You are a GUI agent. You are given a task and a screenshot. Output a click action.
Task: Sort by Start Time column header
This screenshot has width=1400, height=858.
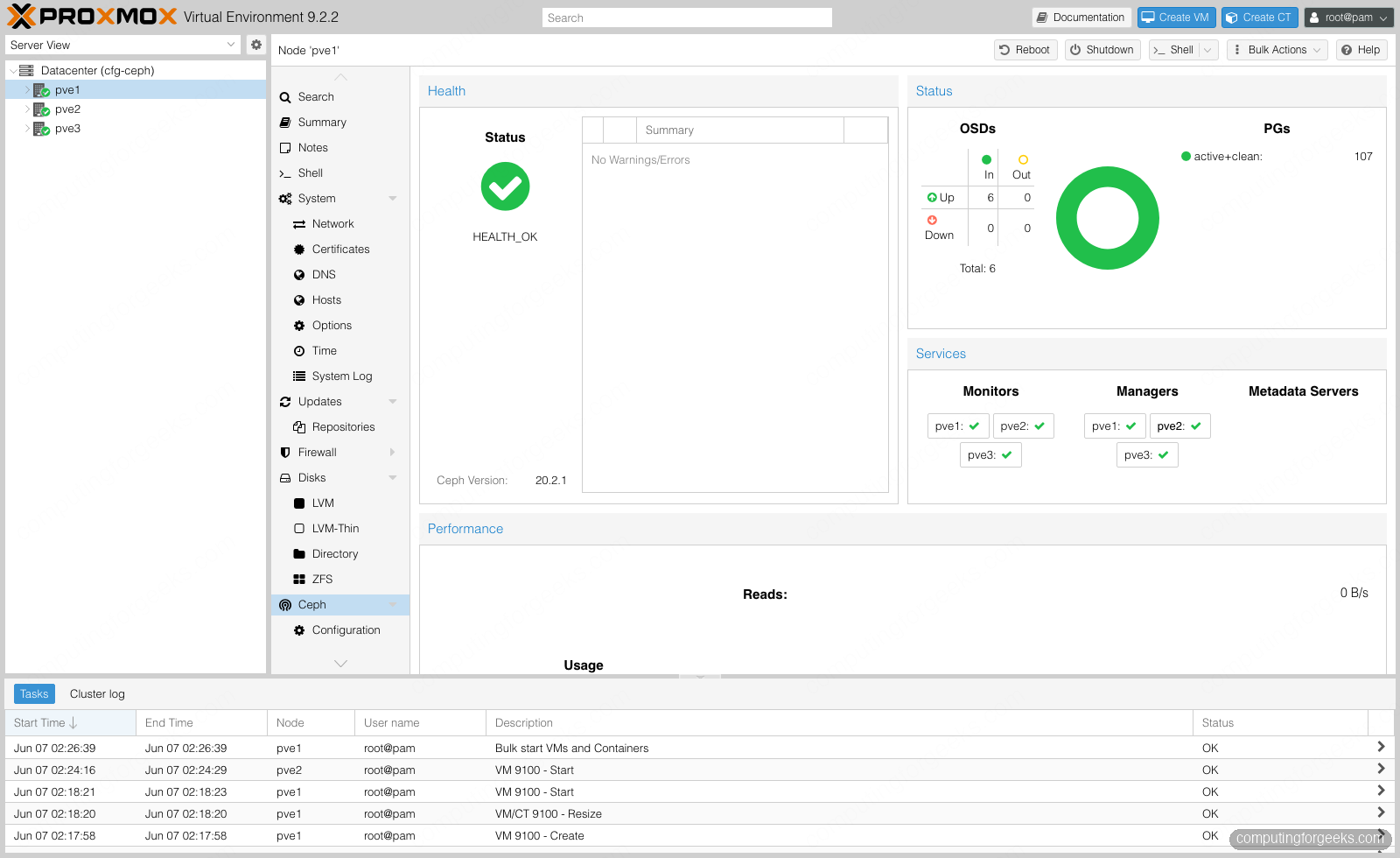tap(70, 723)
